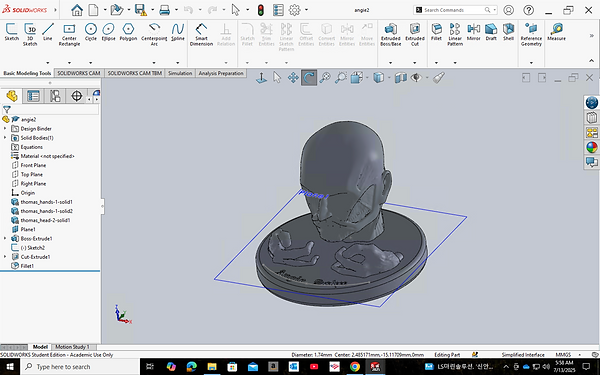Click the Search Commands field
The height and width of the screenshot is (375, 600).
[x=454, y=10]
